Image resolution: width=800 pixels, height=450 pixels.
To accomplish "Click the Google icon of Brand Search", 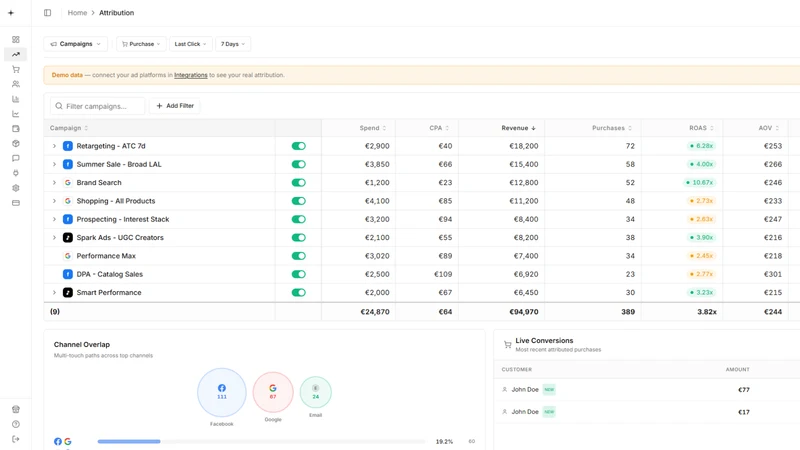I will coord(67,183).
